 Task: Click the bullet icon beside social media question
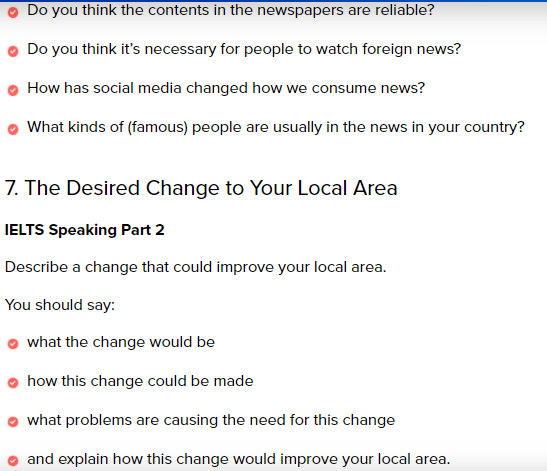(x=13, y=90)
